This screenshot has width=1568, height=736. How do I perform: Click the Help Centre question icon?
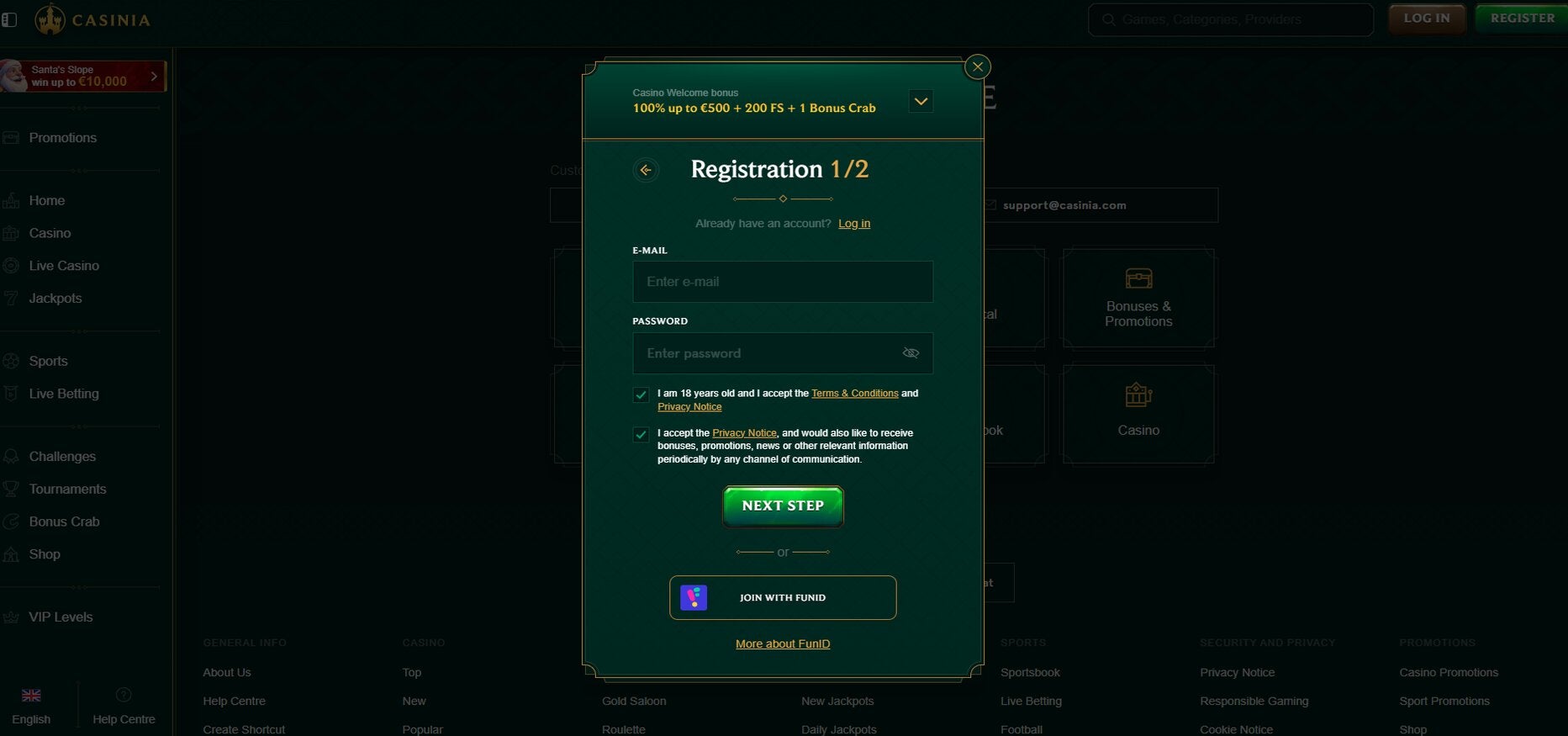coord(124,695)
